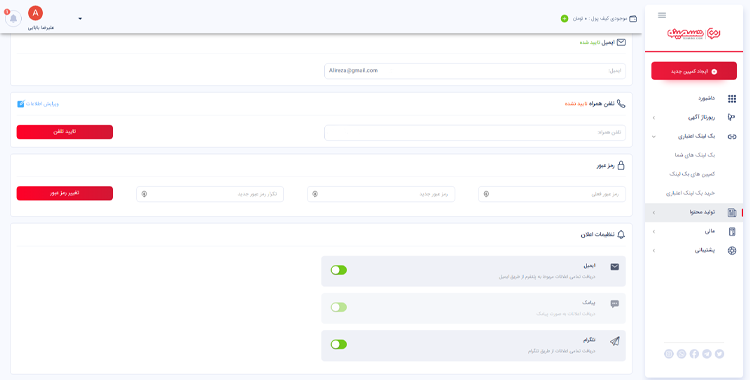Viewport: 750px width, 380px height.
Task: Click the تایید تلفن button
Action: (x=65, y=132)
